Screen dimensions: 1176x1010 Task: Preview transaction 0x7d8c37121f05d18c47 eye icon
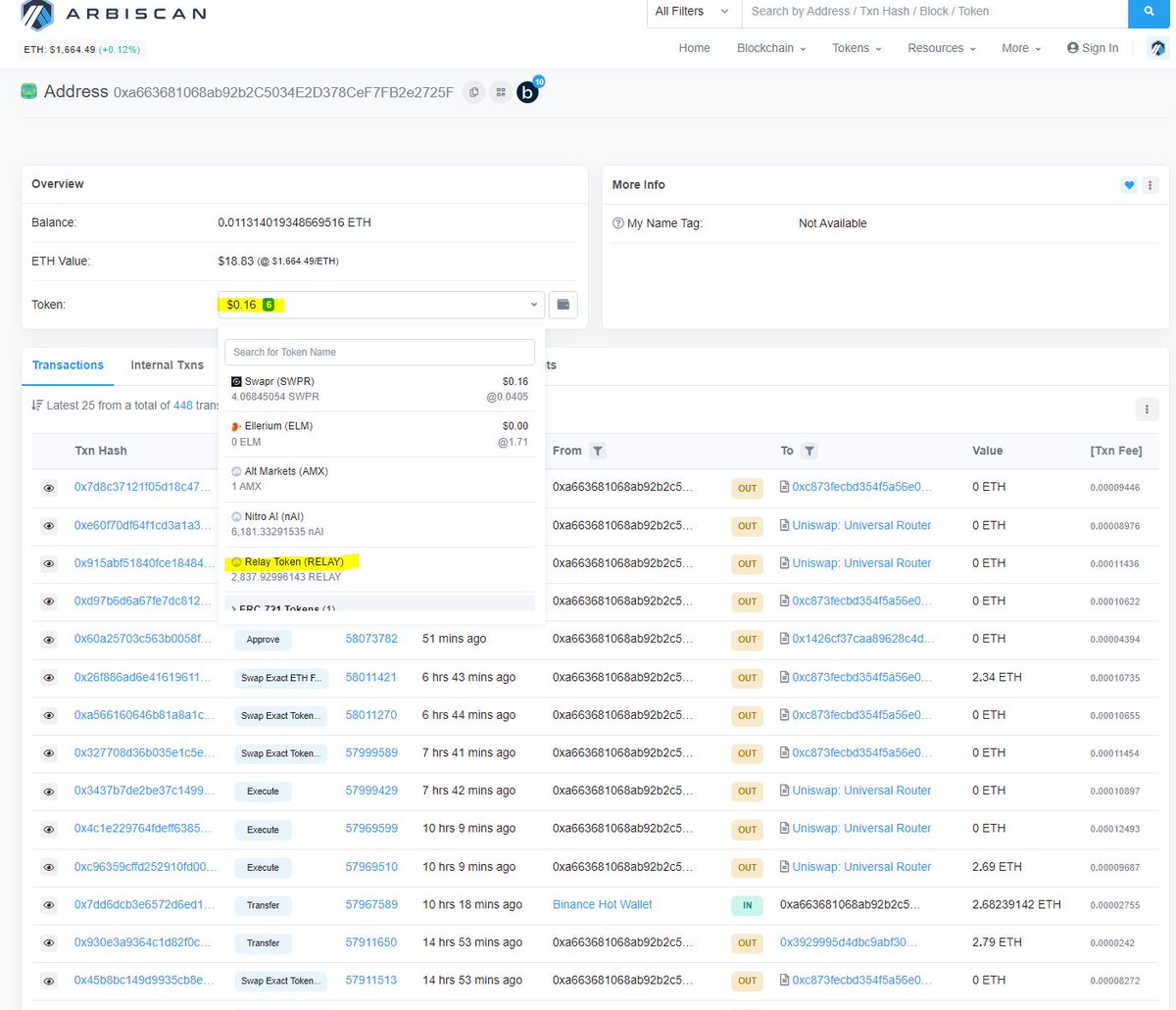(x=49, y=487)
